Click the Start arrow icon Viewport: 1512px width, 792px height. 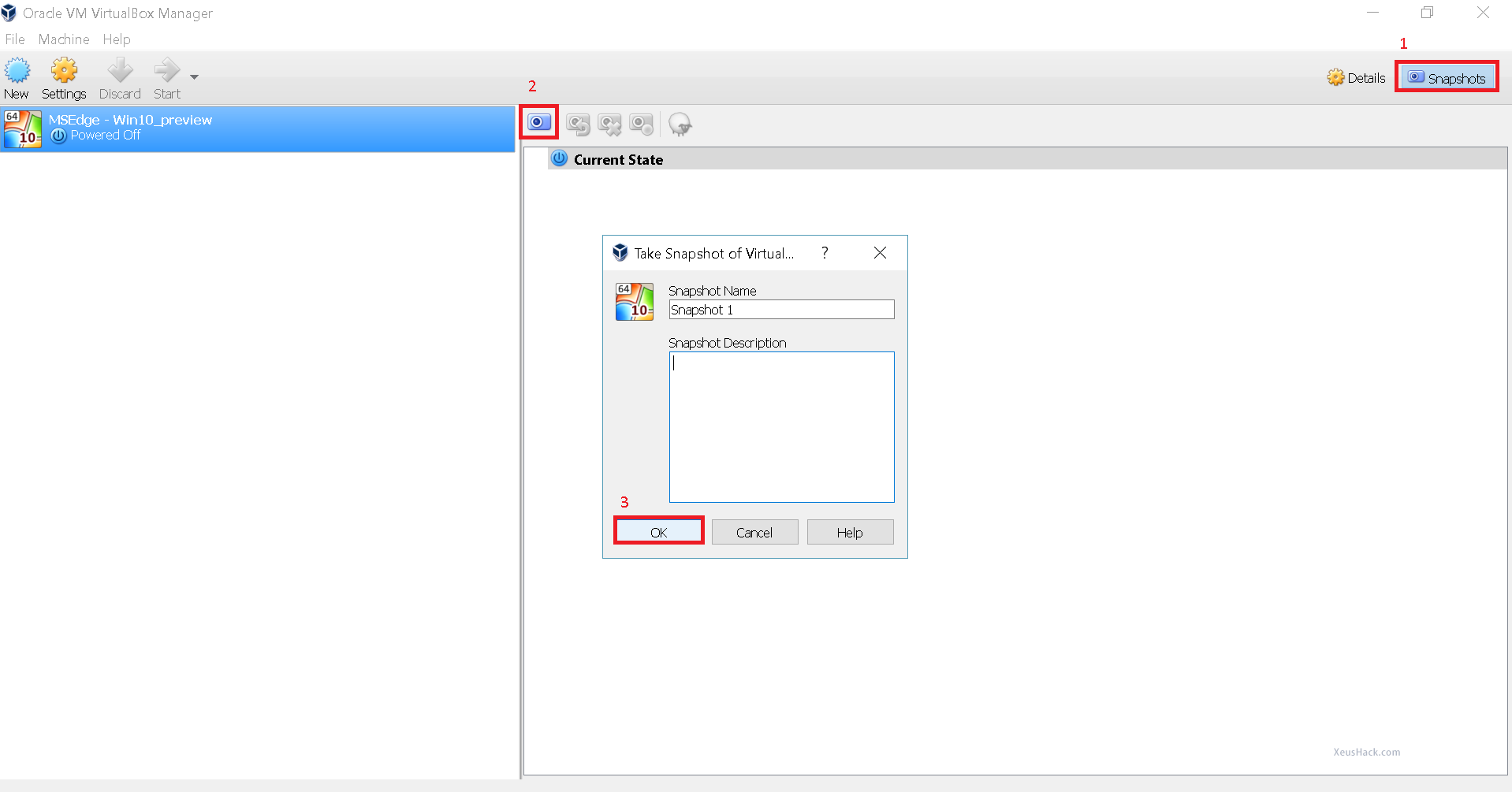[166, 70]
